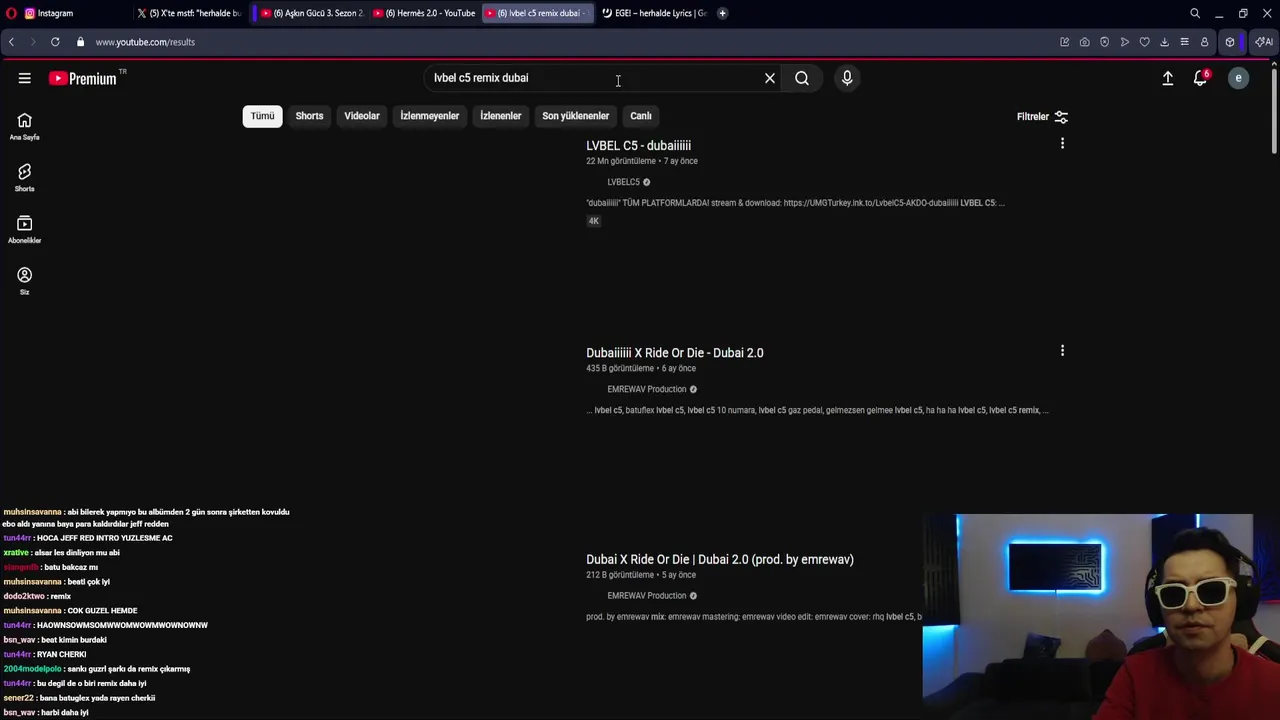Open Shorts from the left sidebar
Screen dimensions: 1280x720
point(24,178)
